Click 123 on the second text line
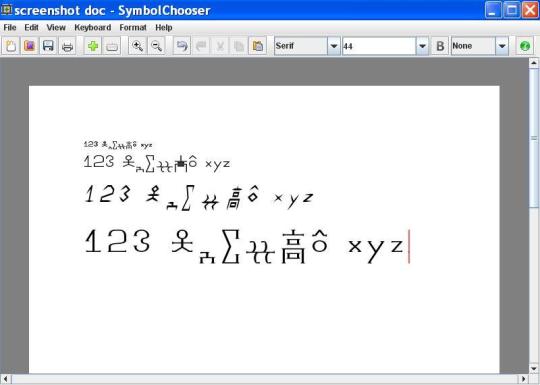Viewport: 540px width, 385px height. click(99, 162)
